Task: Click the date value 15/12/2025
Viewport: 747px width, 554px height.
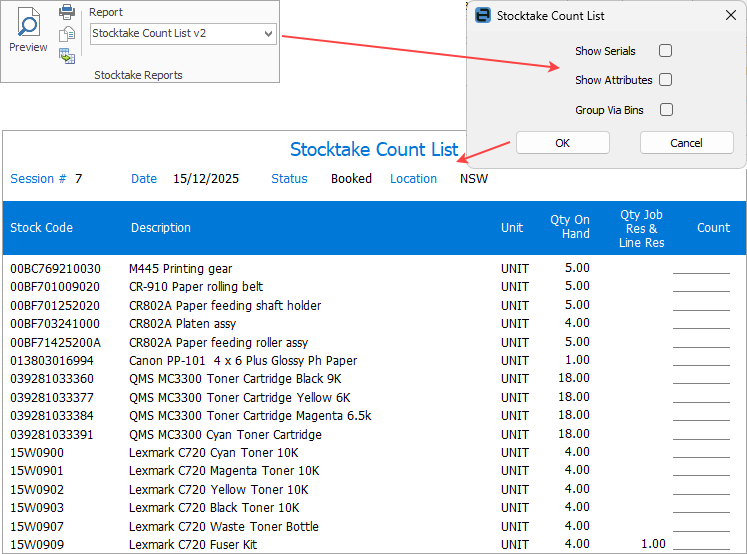Action: pyautogui.click(x=206, y=179)
